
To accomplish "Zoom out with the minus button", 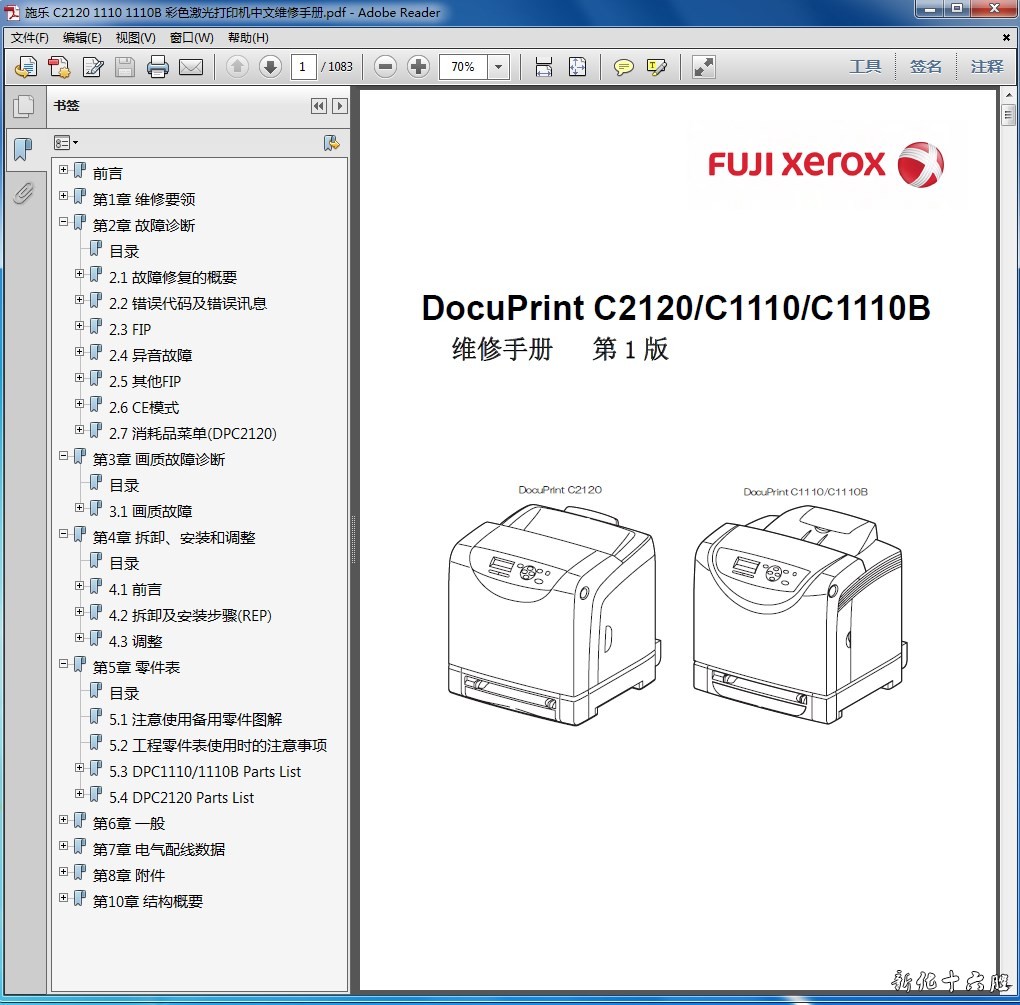I will (x=385, y=67).
